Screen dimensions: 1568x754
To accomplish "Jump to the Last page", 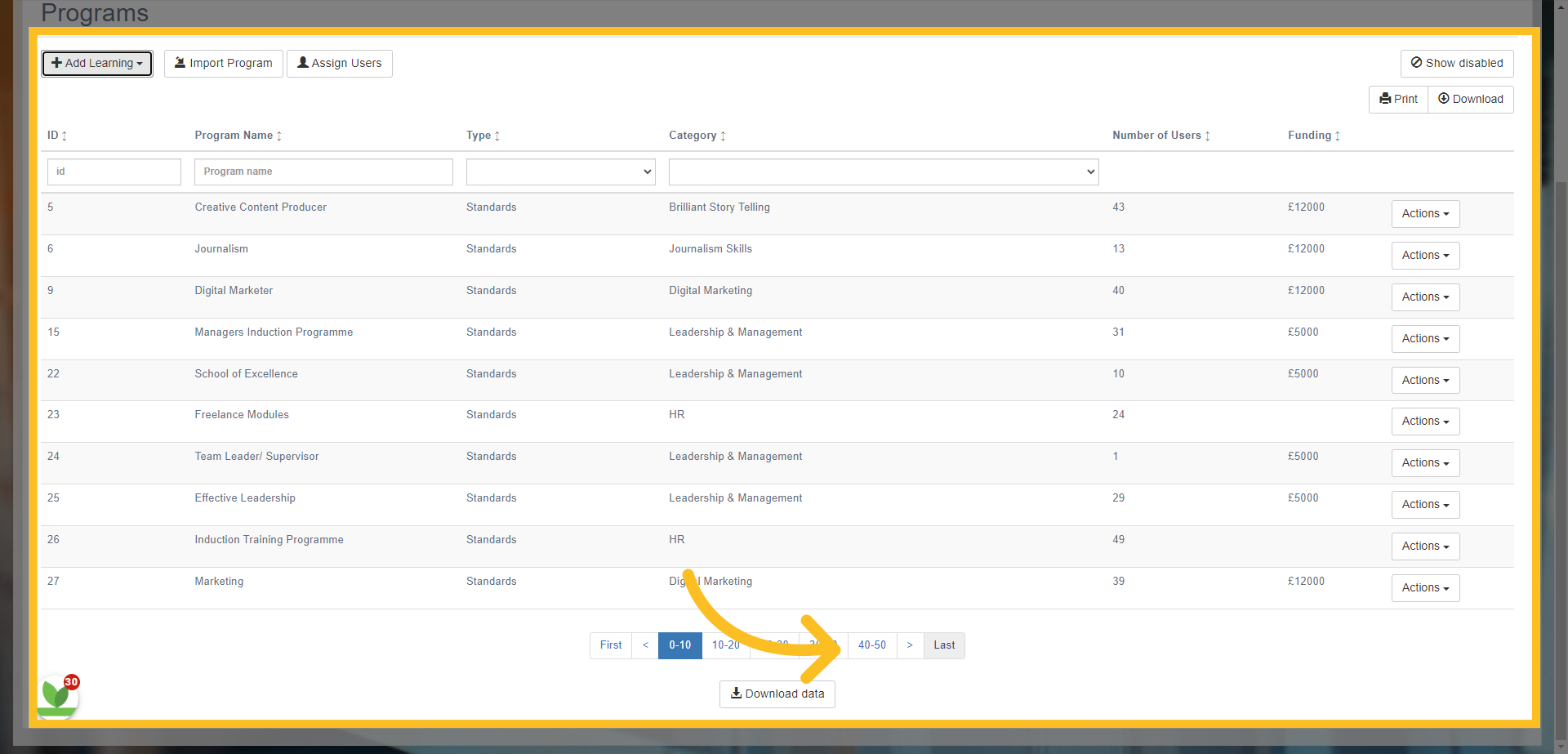I will [x=944, y=645].
